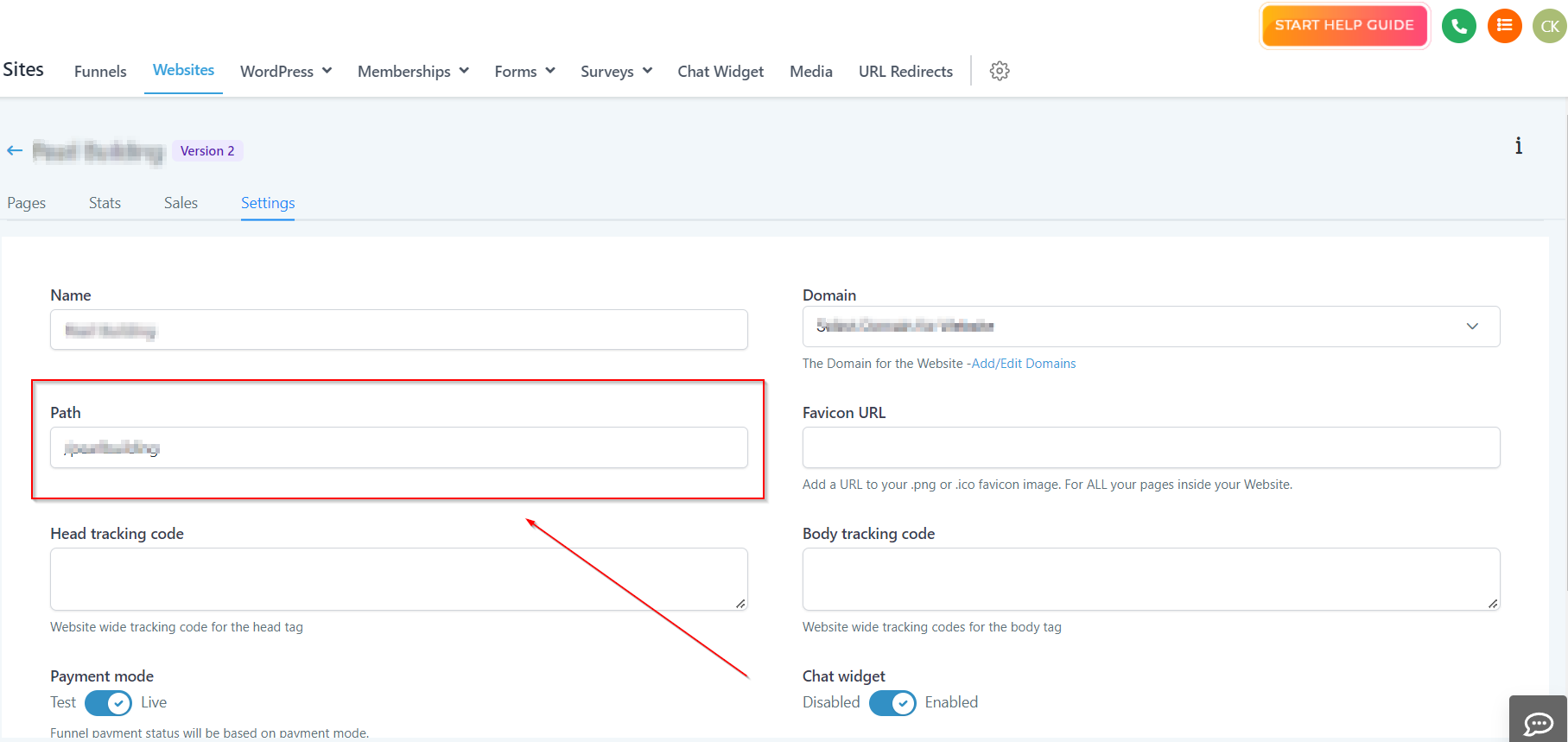This screenshot has height=742, width=1568.
Task: Expand the WordPress menu dropdown
Action: [x=286, y=72]
